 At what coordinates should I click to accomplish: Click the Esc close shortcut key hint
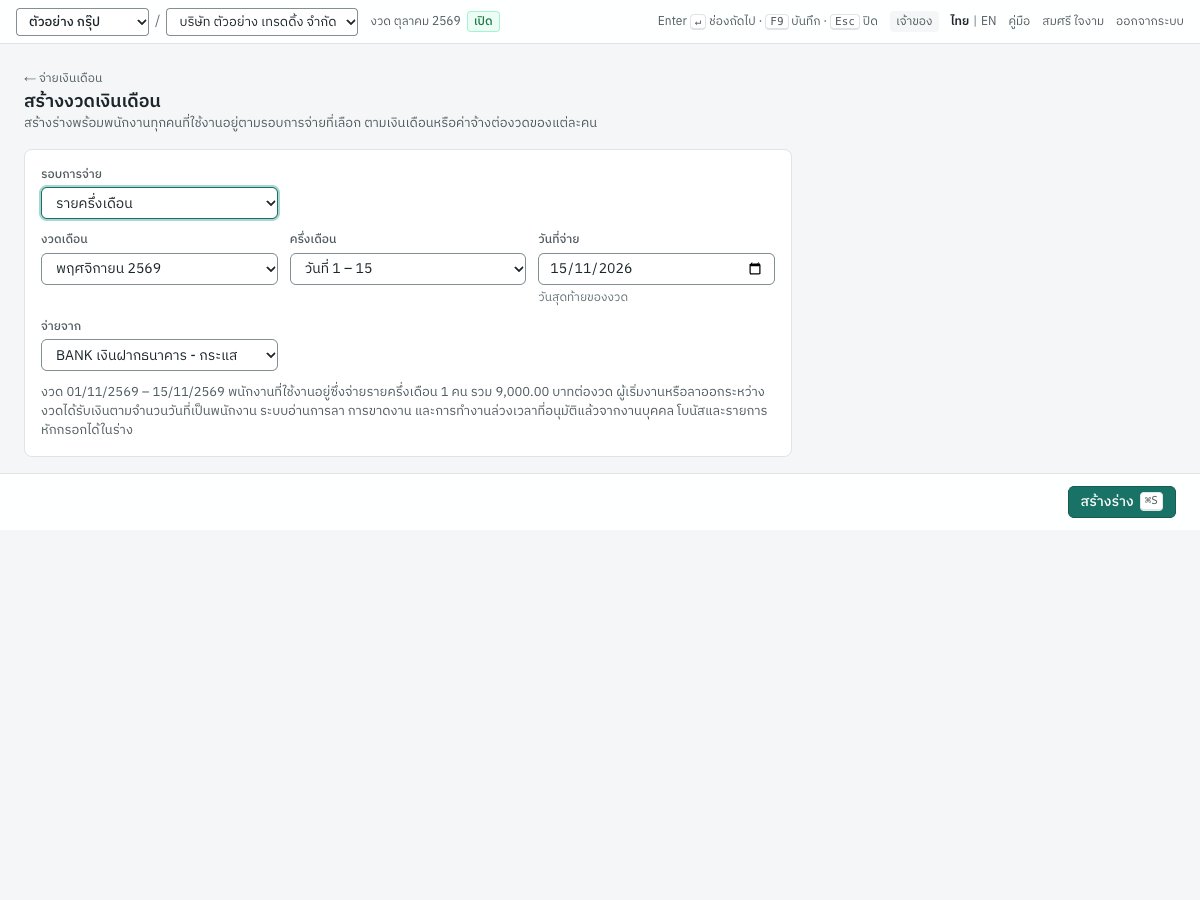[845, 21]
